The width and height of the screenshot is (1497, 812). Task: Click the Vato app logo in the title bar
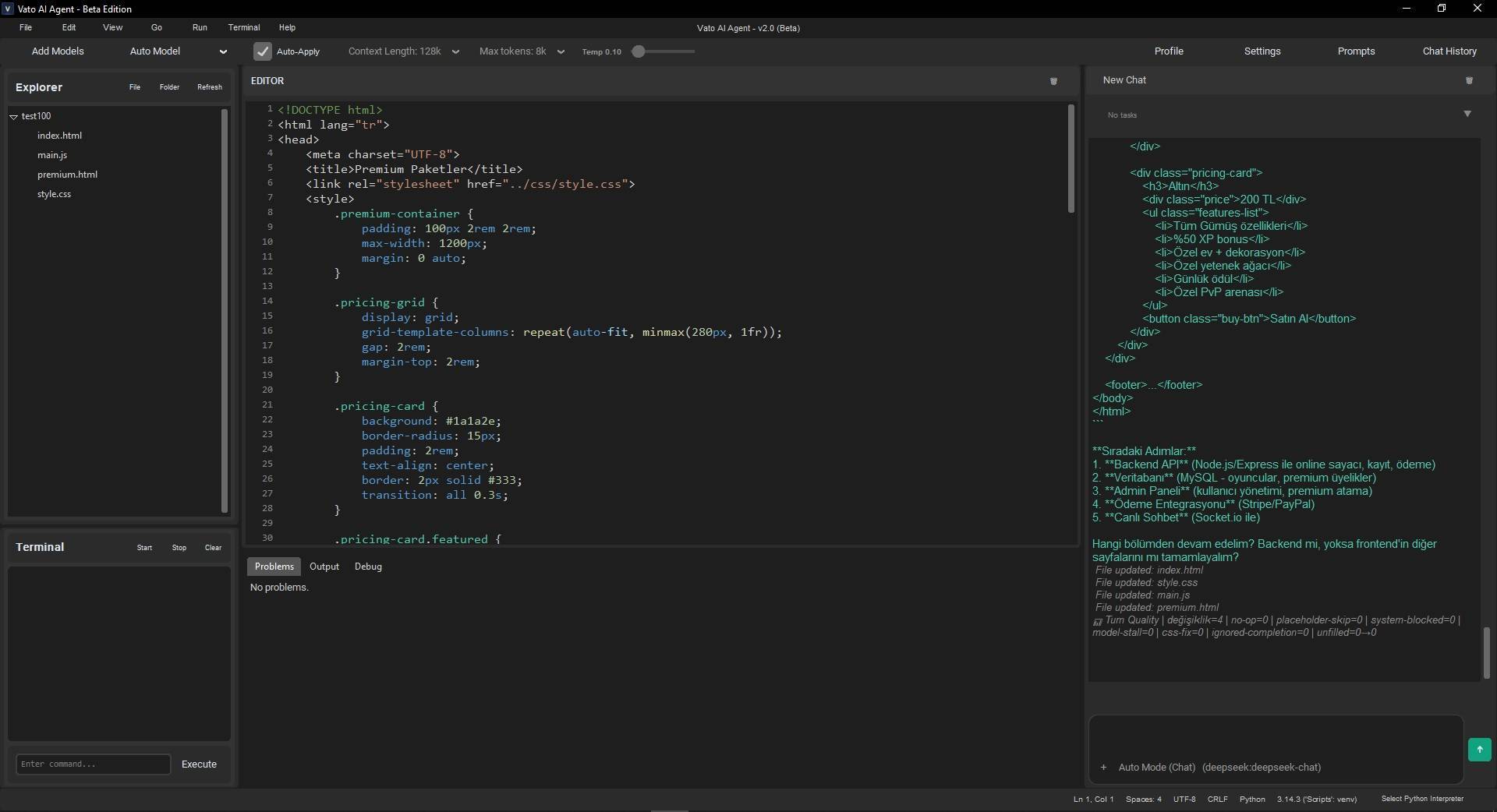(x=8, y=9)
